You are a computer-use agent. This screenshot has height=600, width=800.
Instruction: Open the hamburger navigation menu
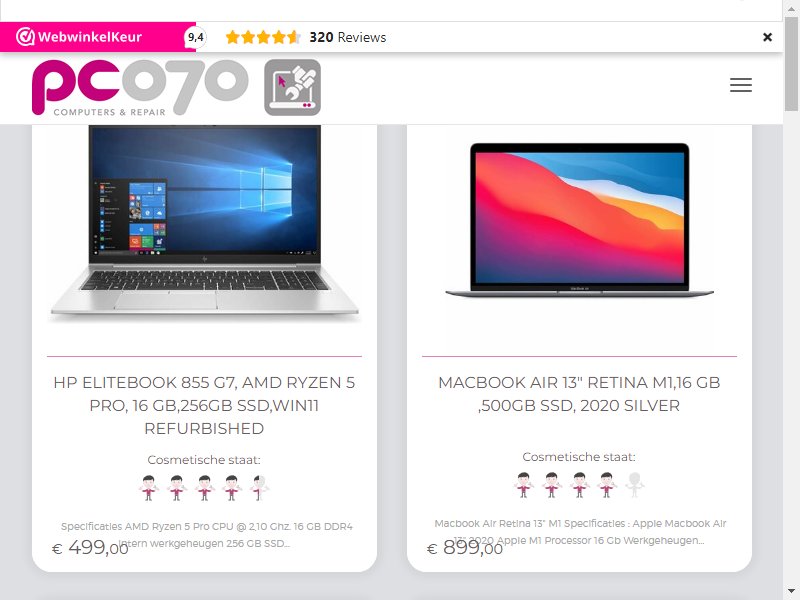(x=740, y=85)
